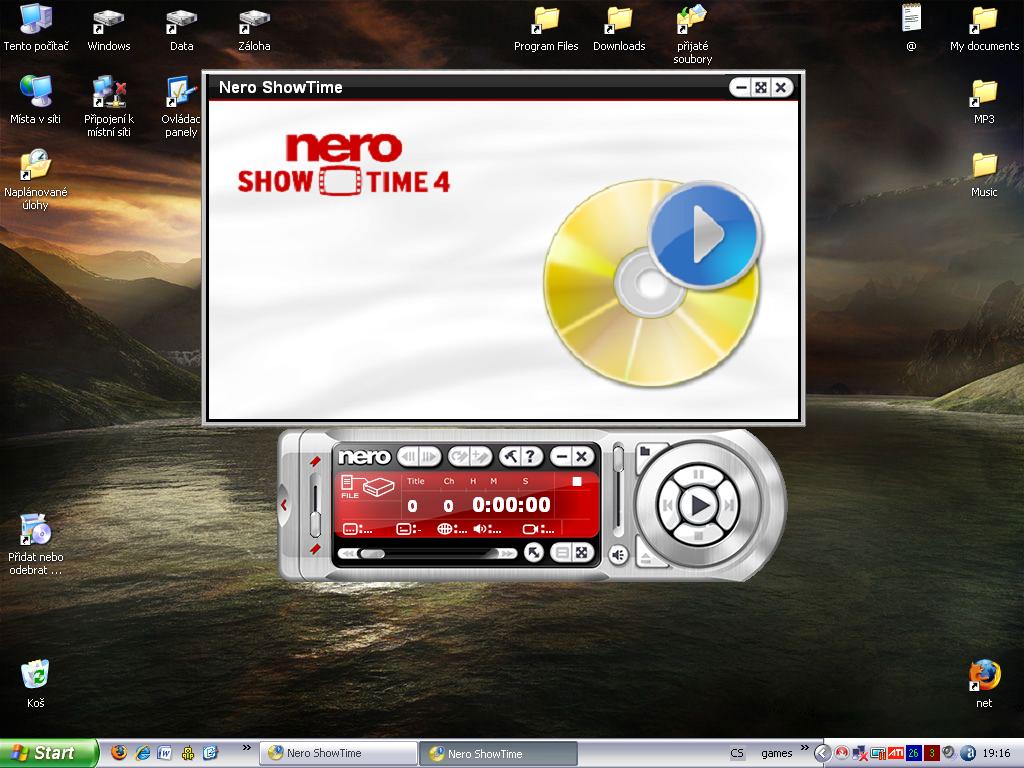
Task: Open Nero ShowTime settings (hammer icon)
Action: point(510,456)
